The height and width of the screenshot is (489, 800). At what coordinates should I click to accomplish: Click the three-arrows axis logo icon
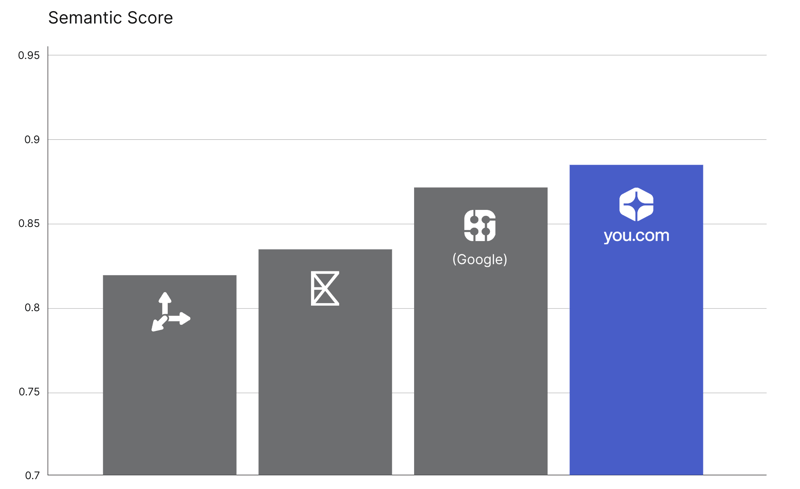[170, 312]
